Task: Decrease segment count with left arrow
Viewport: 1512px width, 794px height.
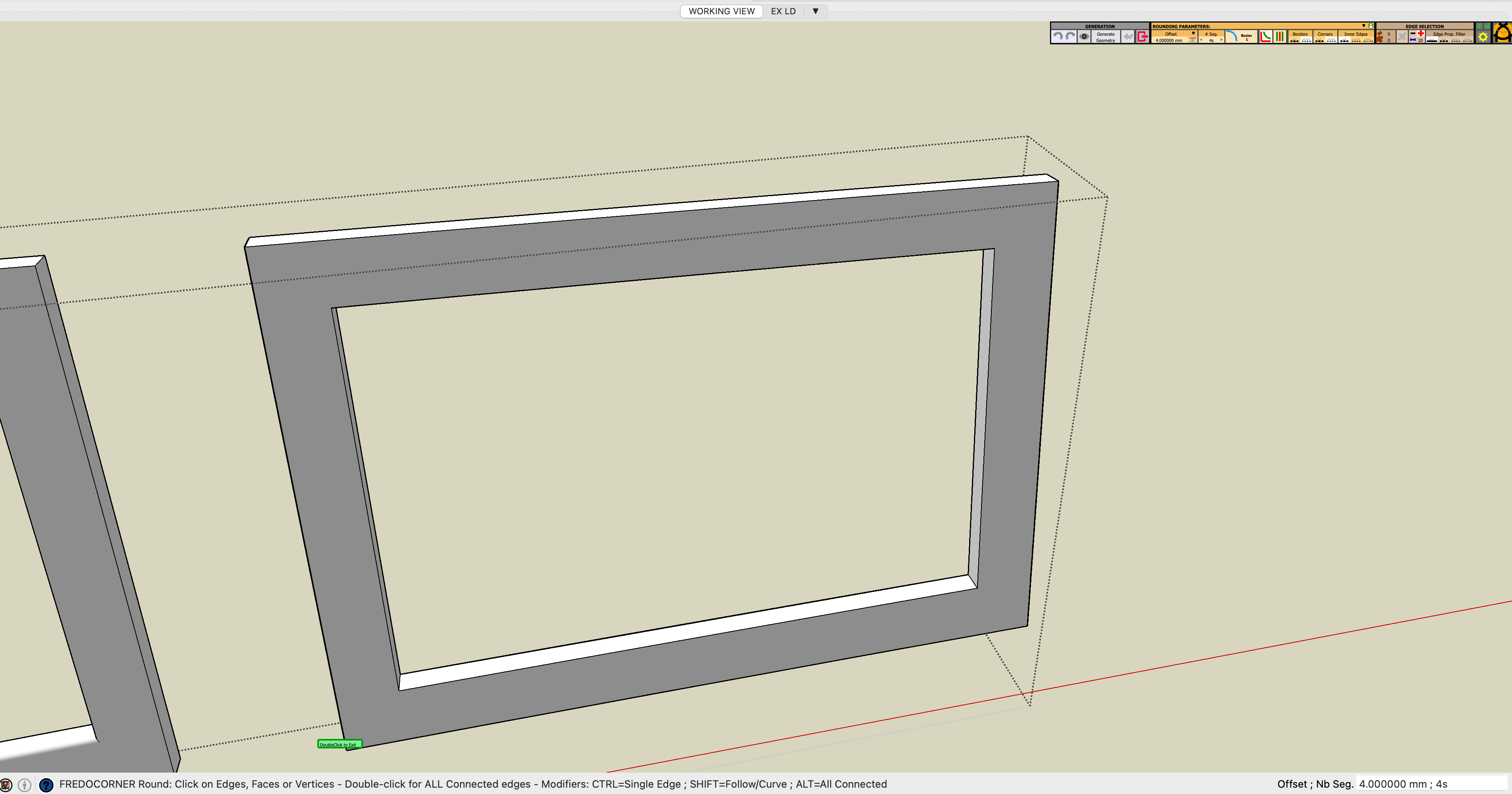Action: tap(1201, 40)
